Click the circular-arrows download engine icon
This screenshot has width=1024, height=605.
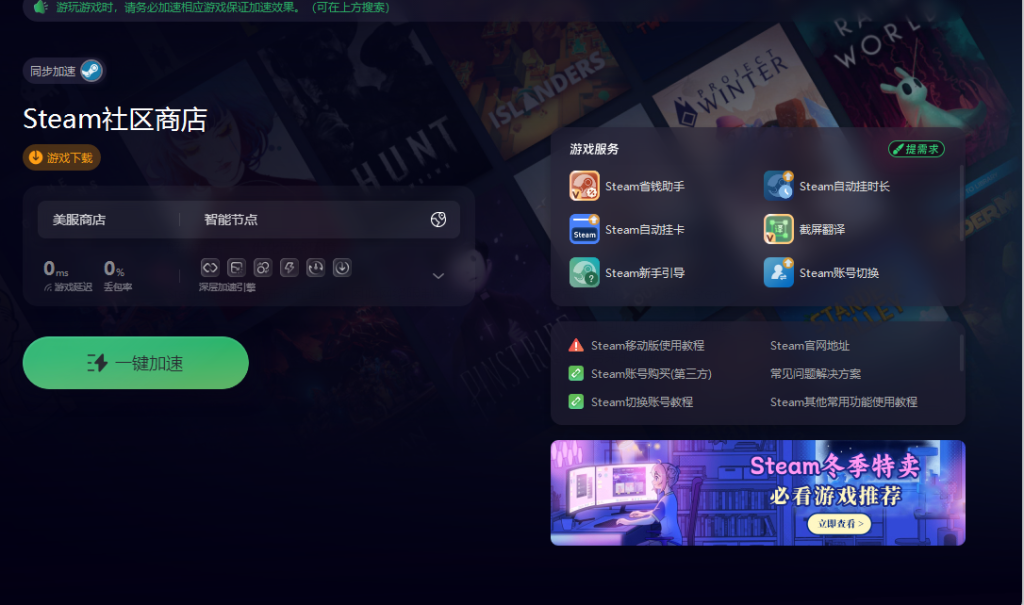click(315, 267)
